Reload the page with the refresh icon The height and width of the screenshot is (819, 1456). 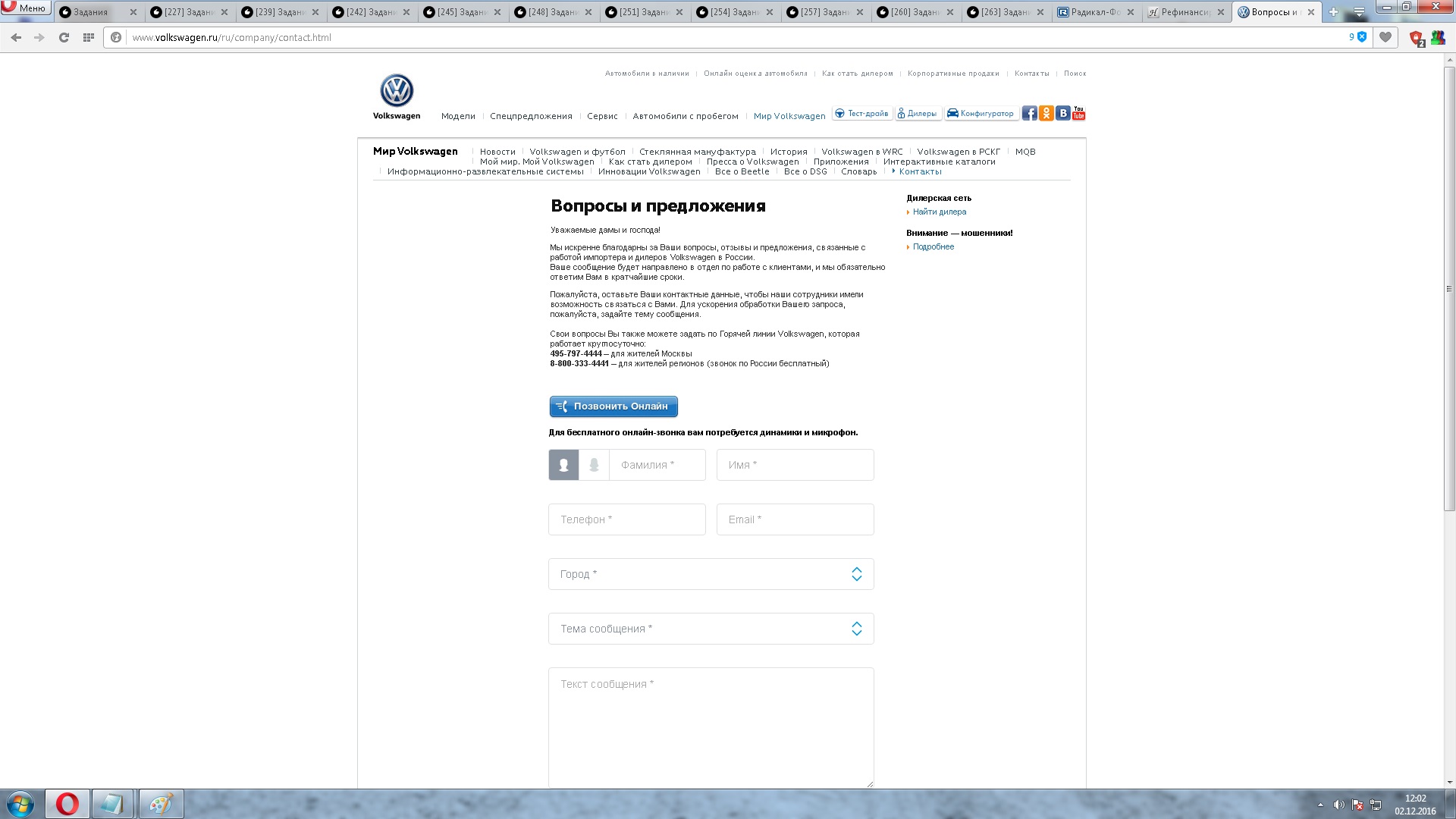(x=64, y=37)
